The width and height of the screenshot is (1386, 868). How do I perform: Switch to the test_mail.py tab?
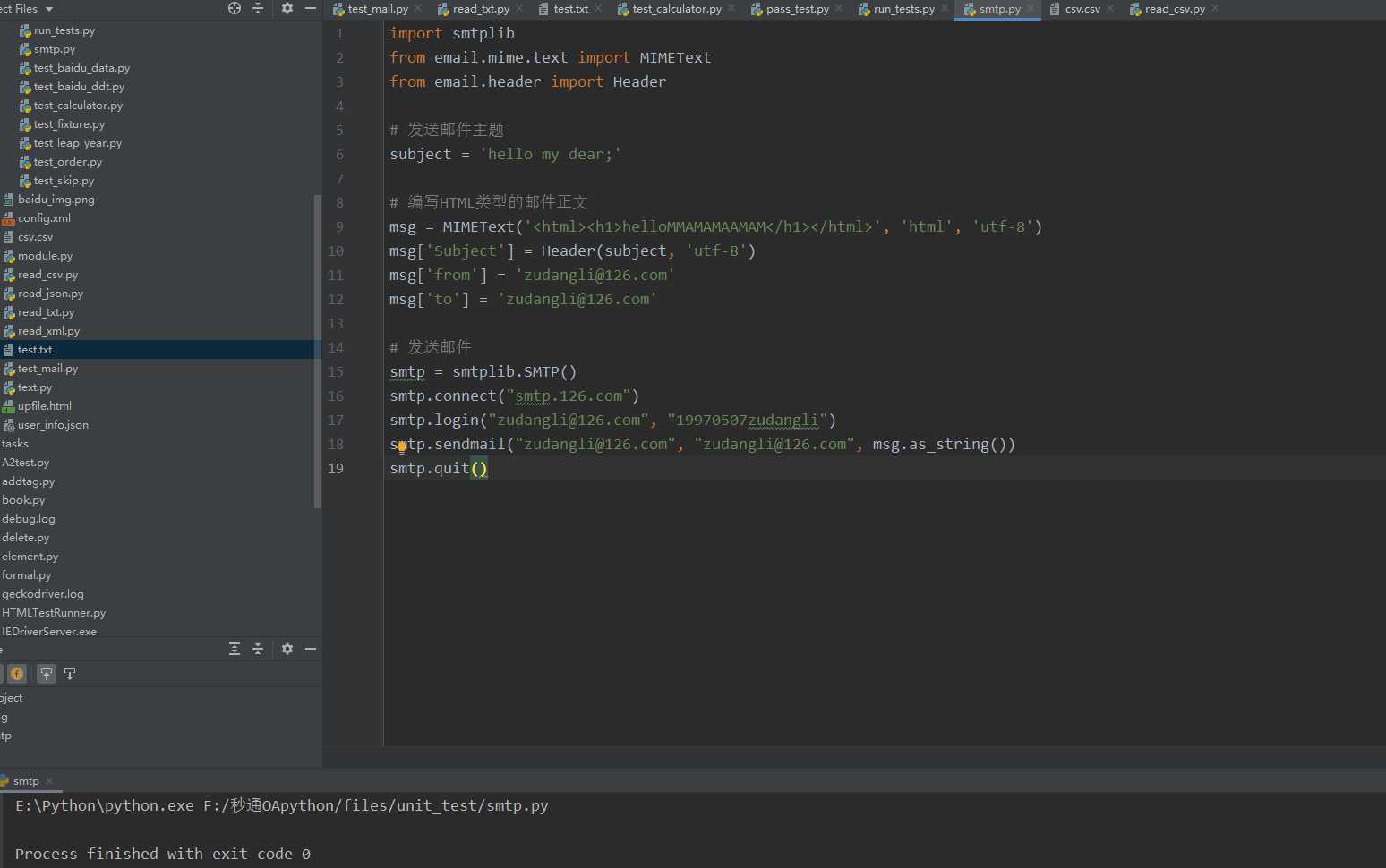377,9
